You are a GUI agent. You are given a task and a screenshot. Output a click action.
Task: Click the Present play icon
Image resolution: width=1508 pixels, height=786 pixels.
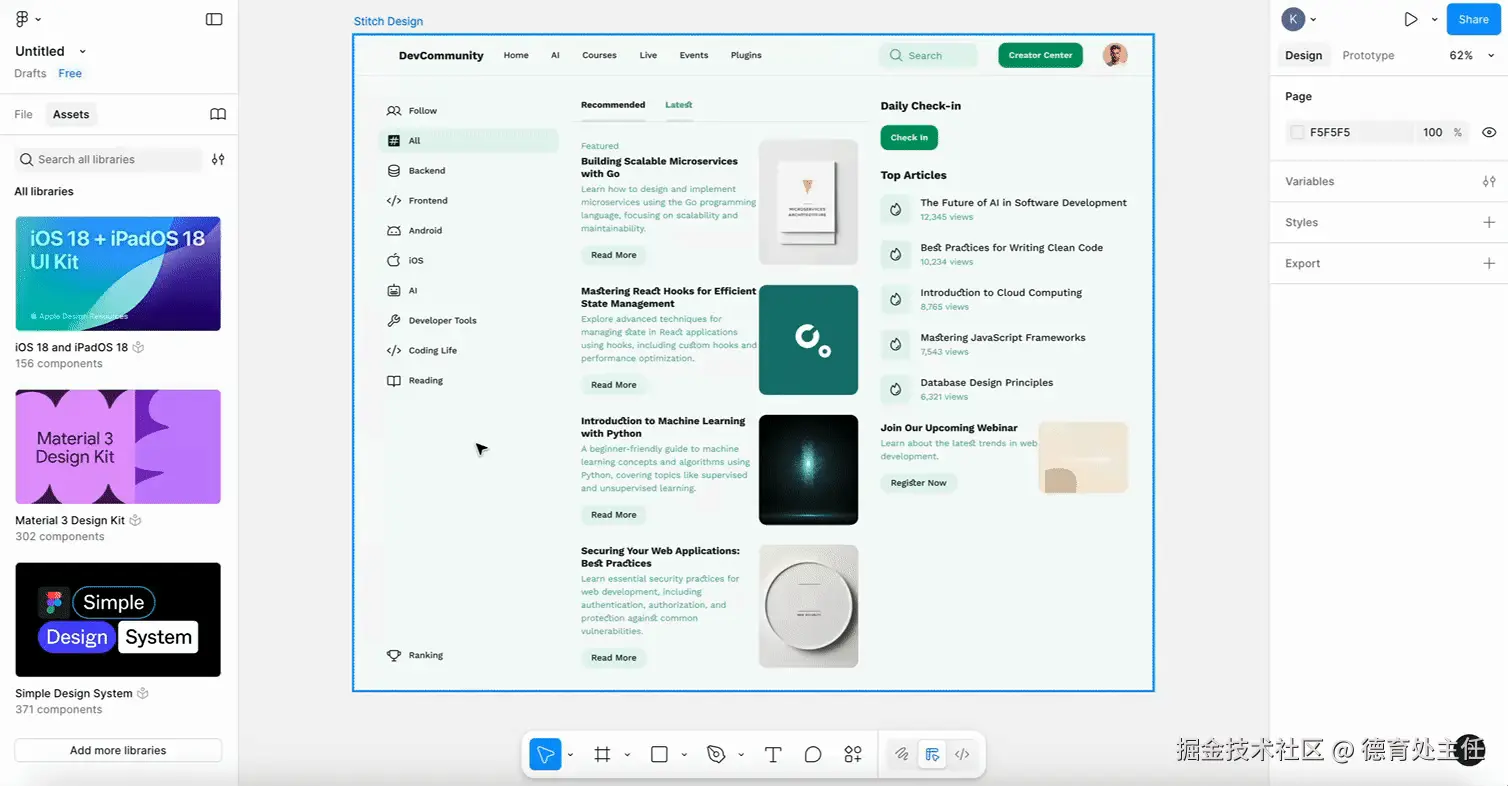(x=1410, y=19)
